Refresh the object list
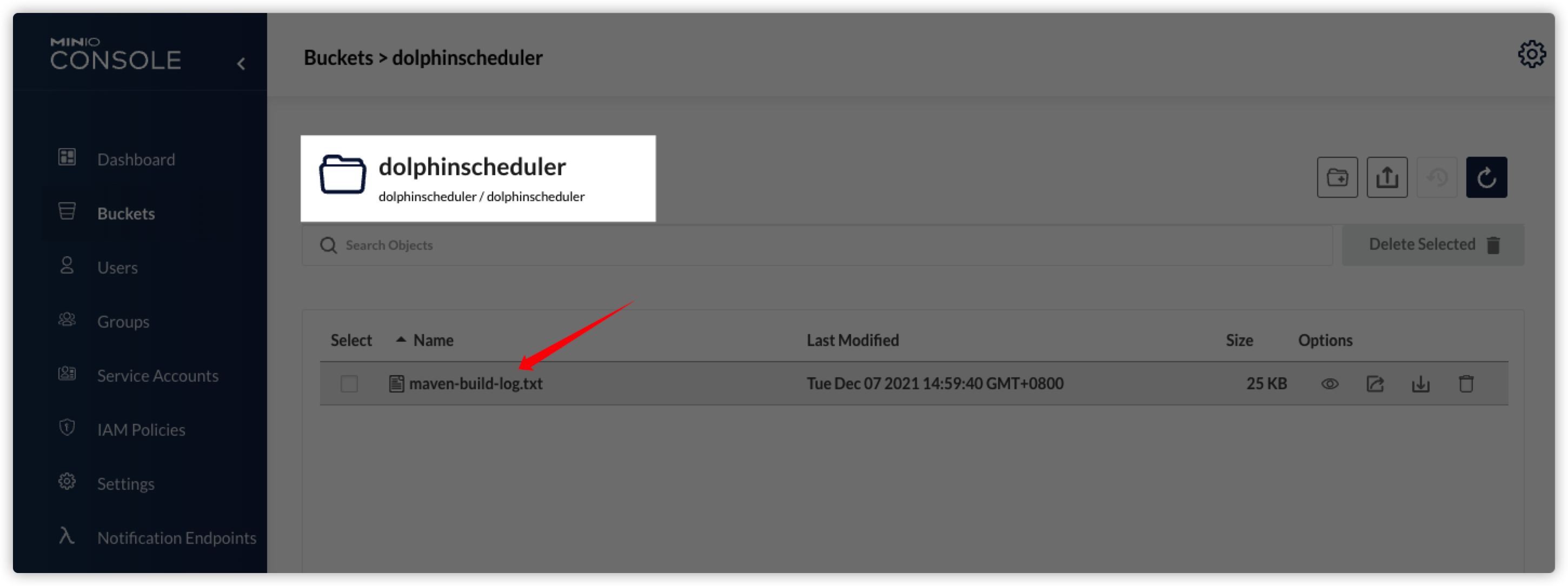This screenshot has width=1568, height=586. [1486, 177]
